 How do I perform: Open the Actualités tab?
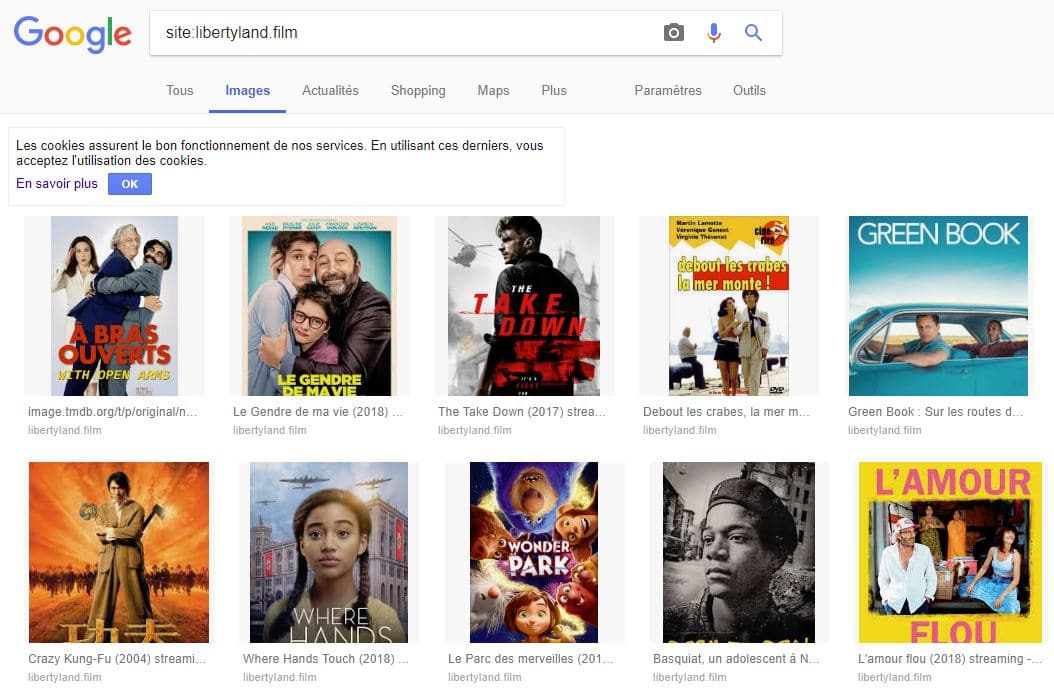coord(330,90)
